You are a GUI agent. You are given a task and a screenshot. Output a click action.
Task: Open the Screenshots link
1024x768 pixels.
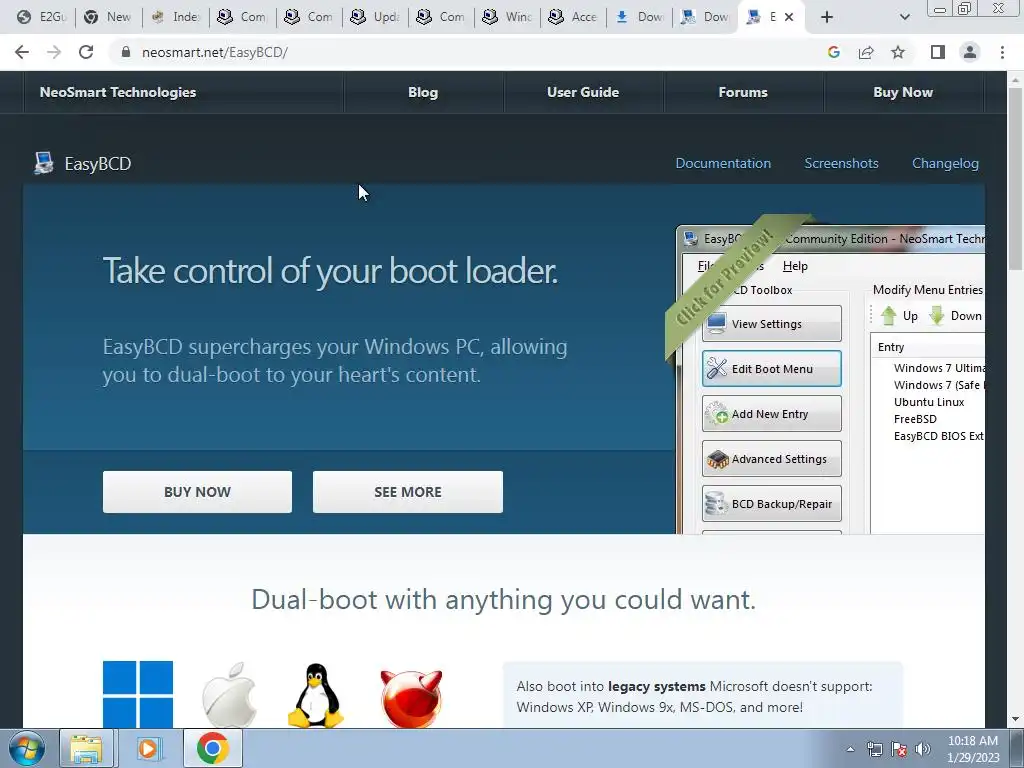click(841, 163)
